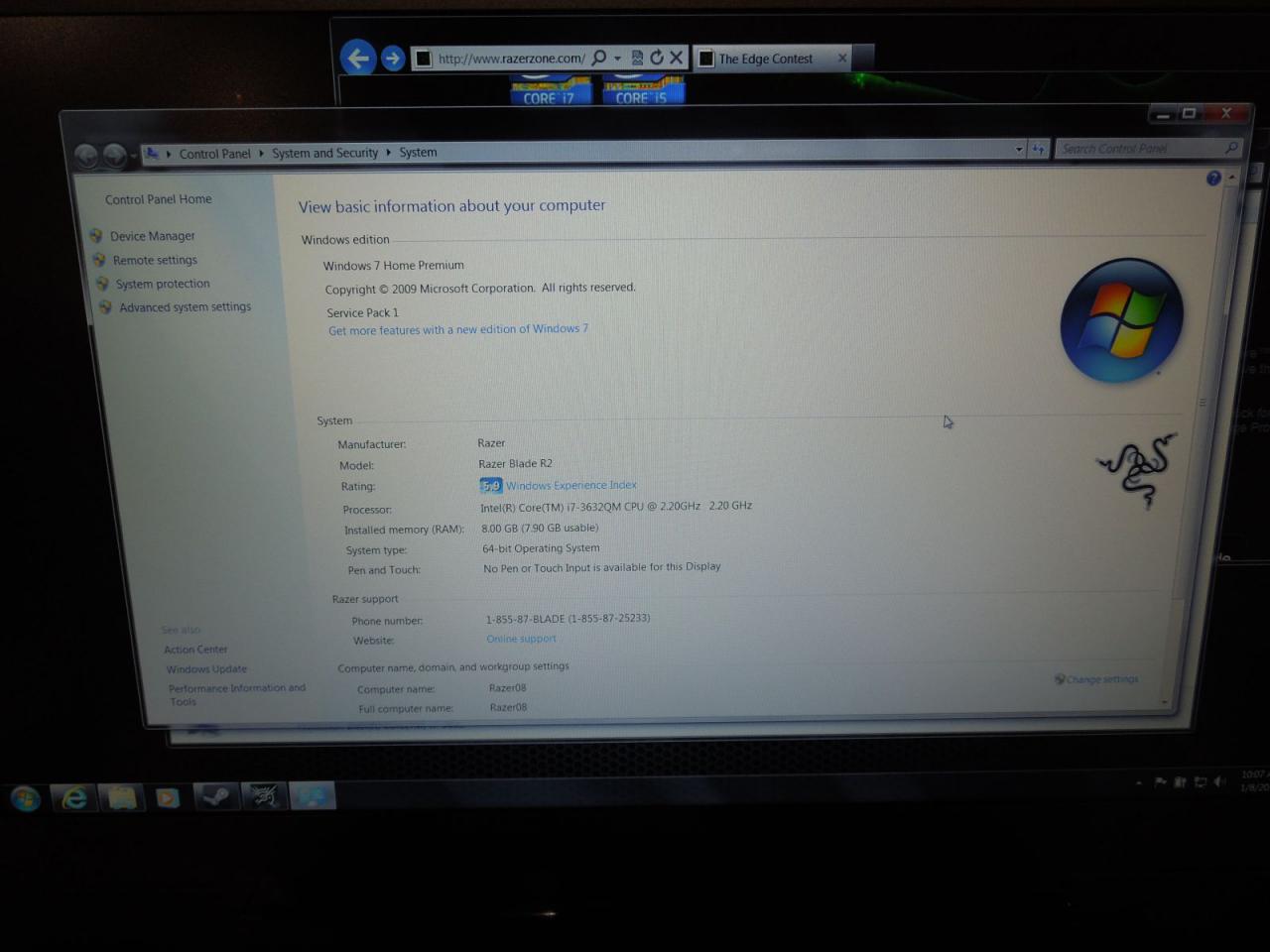Open Windows Media Player on taskbar
1270x952 pixels.
tap(168, 797)
